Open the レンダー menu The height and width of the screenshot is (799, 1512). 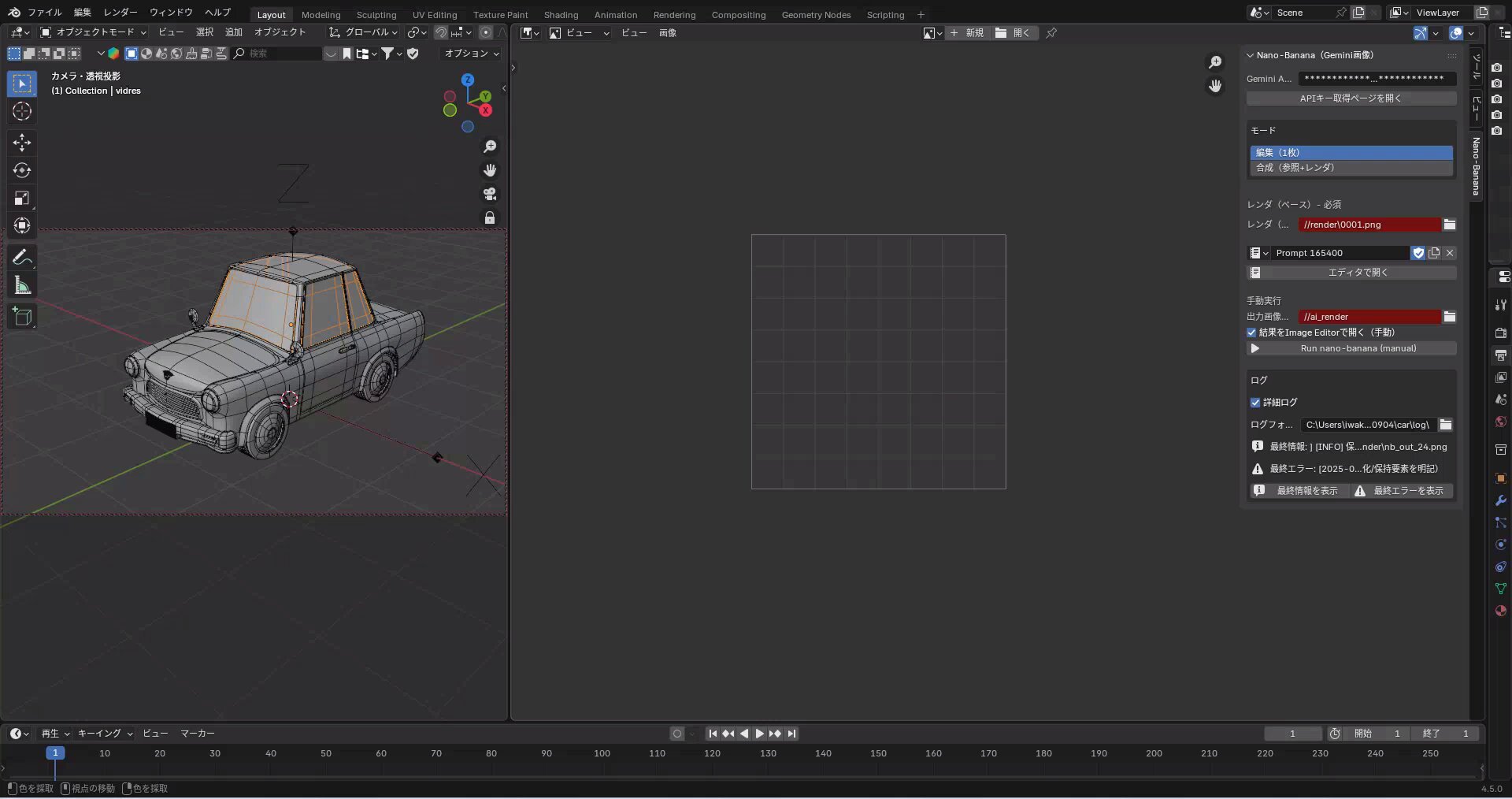click(120, 13)
